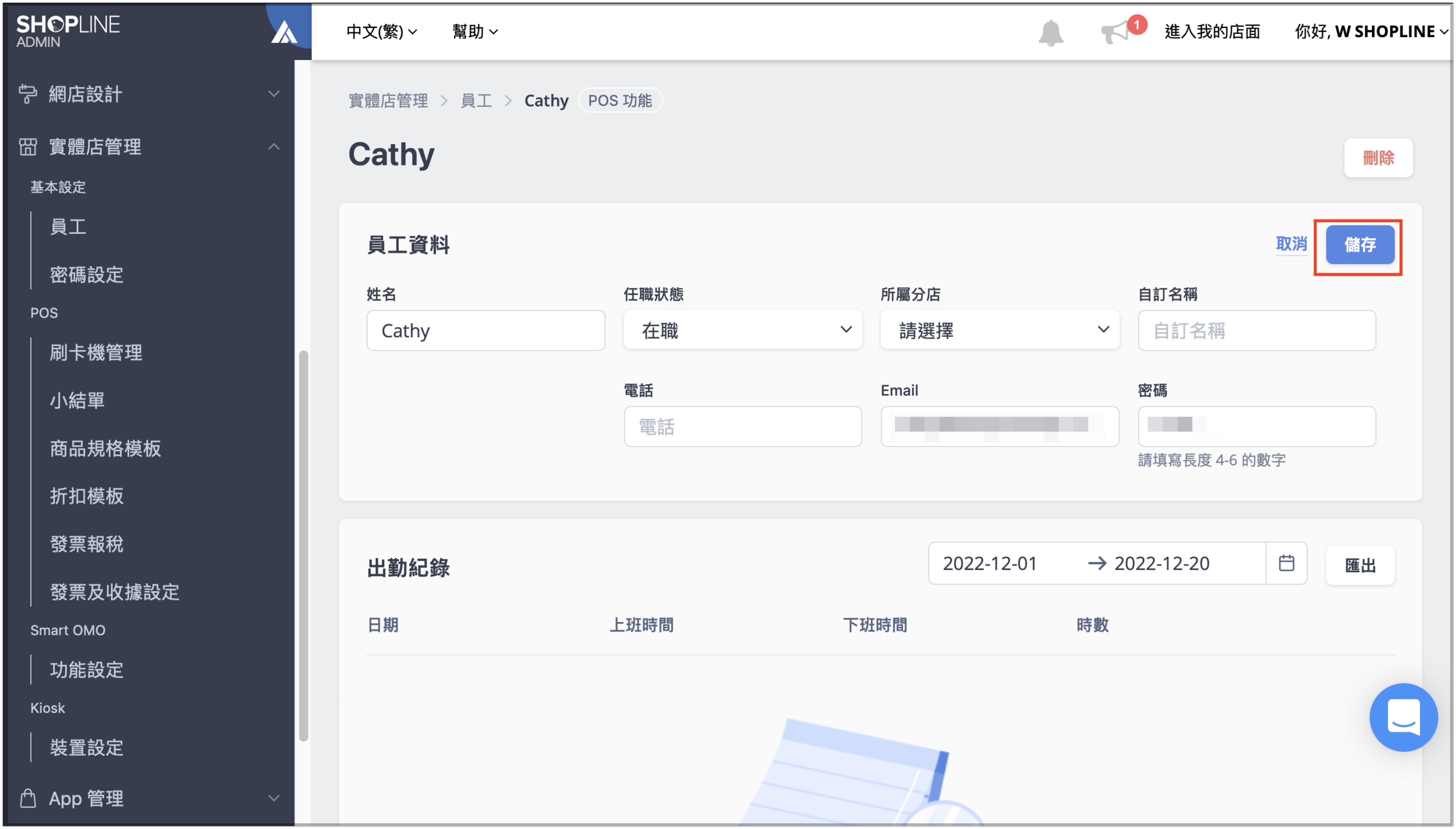This screenshot has height=829, width=1456.
Task: Click the 日期 column header
Action: 383,625
